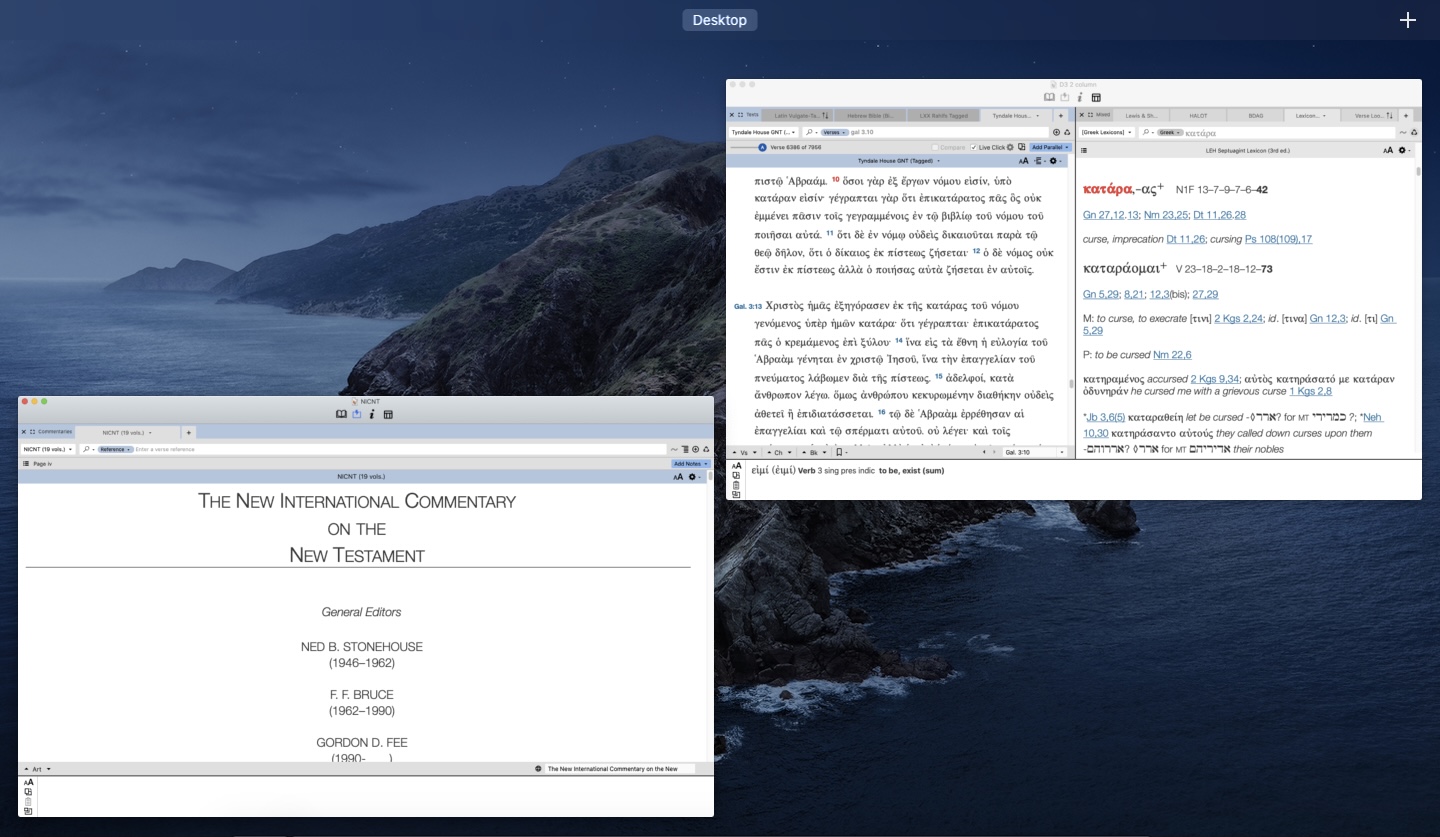Open the Add Parallel dropdown
1440x837 pixels.
pyautogui.click(x=1050, y=147)
